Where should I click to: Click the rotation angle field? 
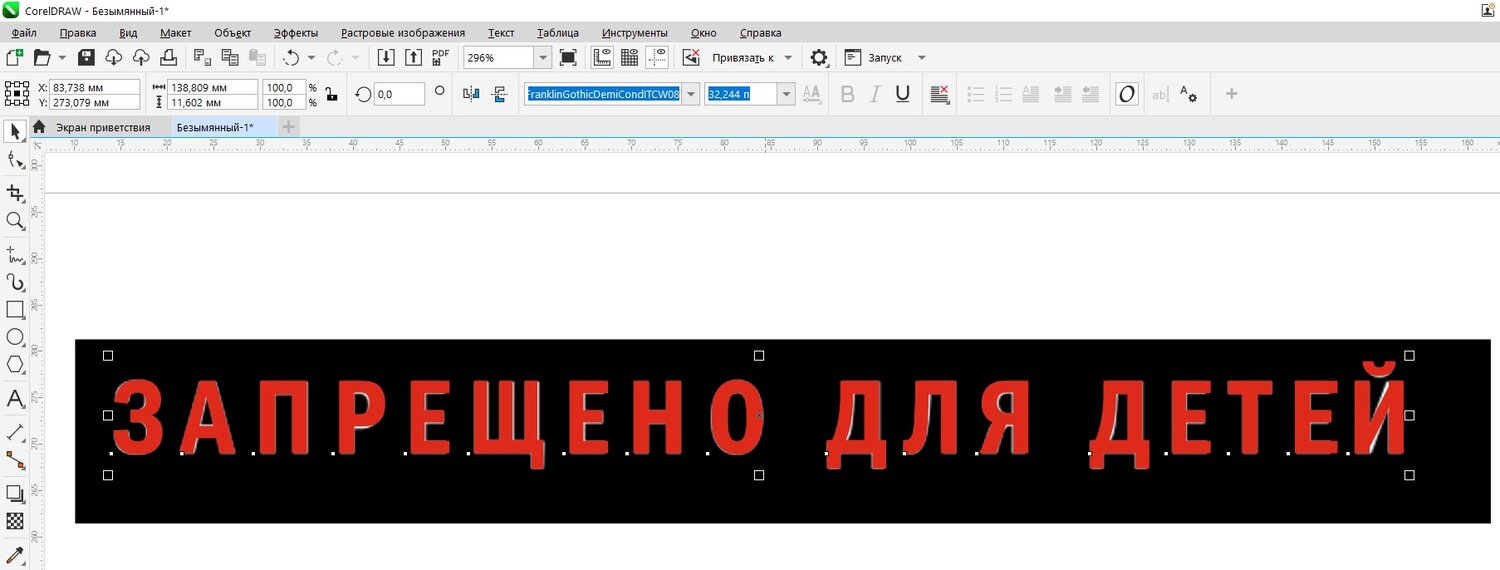pyautogui.click(x=399, y=94)
